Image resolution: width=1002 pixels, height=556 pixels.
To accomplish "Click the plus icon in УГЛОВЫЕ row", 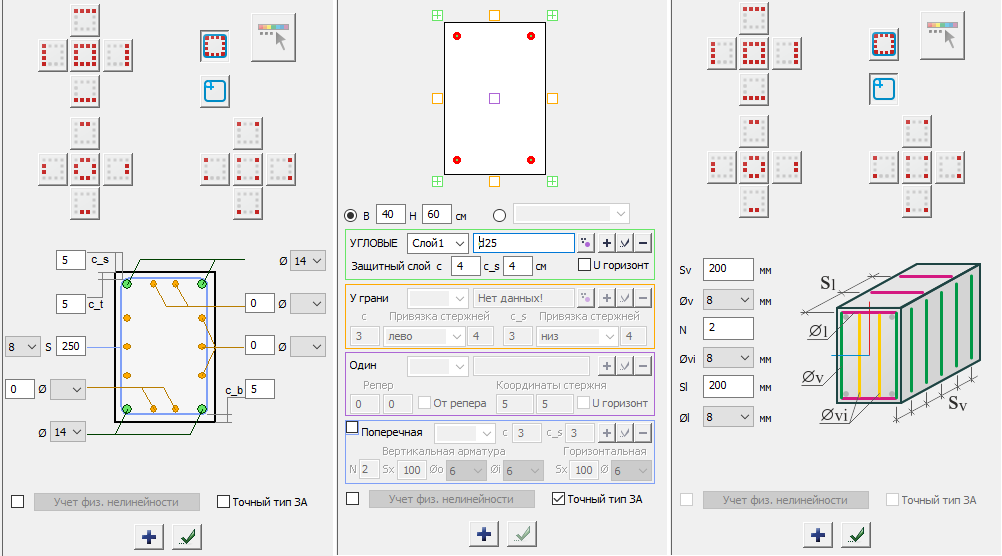I will coord(607,243).
